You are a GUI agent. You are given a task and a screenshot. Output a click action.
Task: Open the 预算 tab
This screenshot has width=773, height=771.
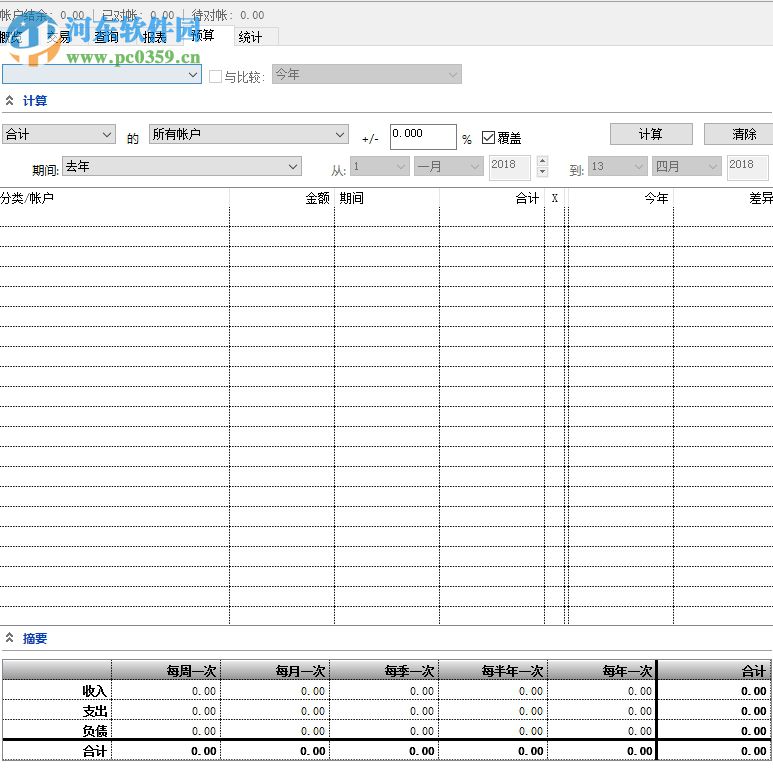click(207, 35)
